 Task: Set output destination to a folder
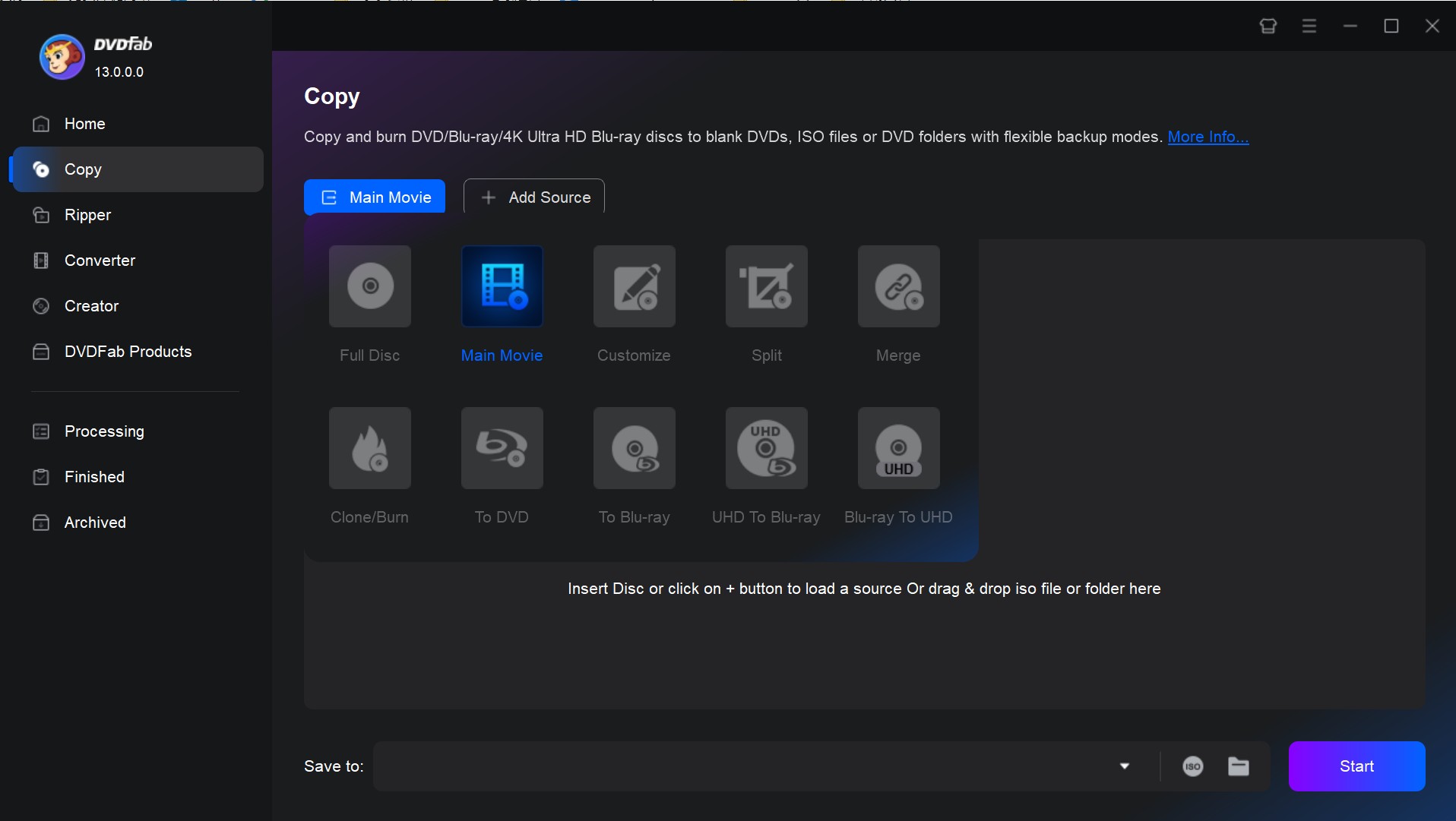point(1238,766)
